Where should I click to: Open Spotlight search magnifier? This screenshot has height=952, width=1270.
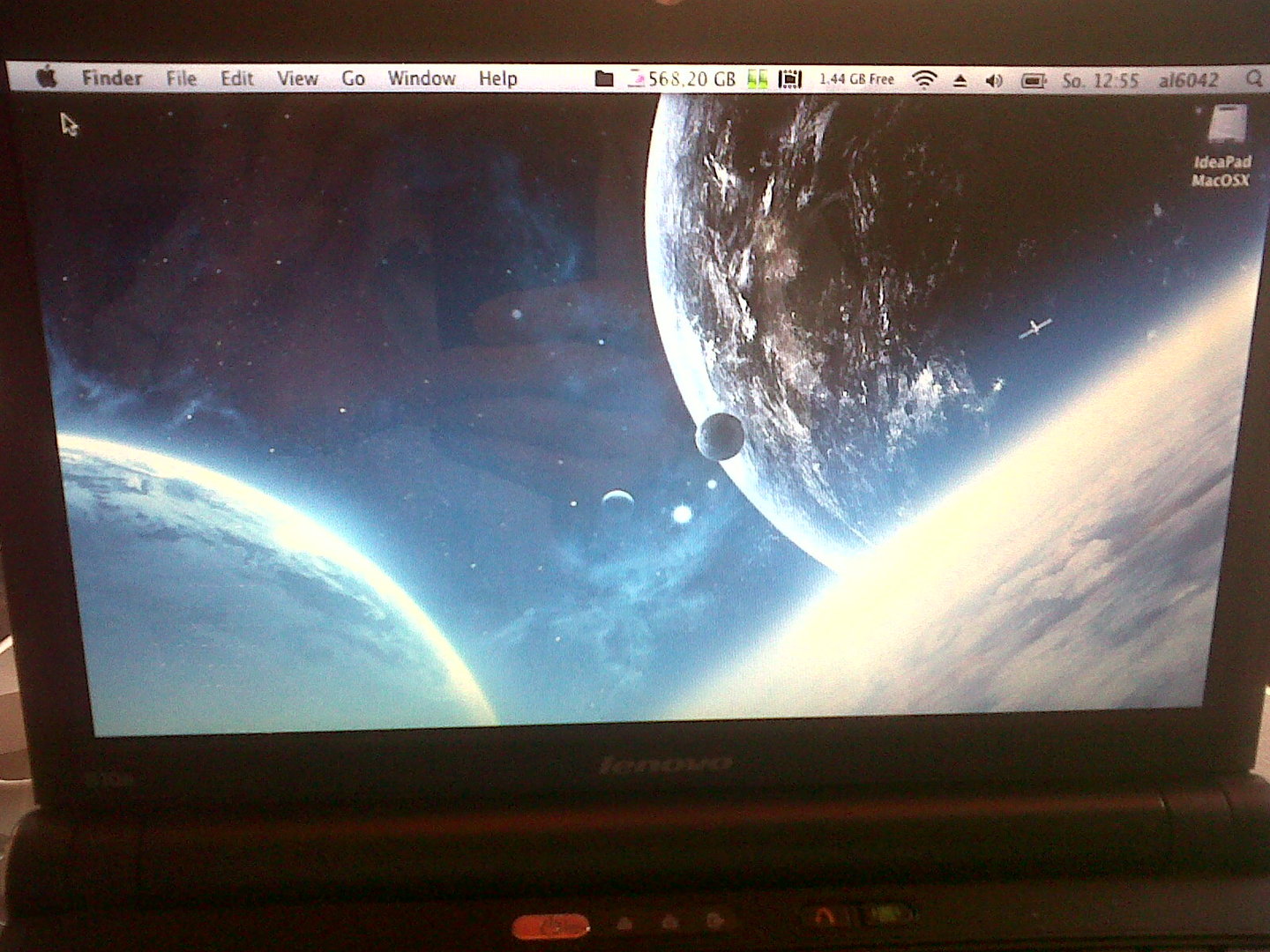[1253, 79]
